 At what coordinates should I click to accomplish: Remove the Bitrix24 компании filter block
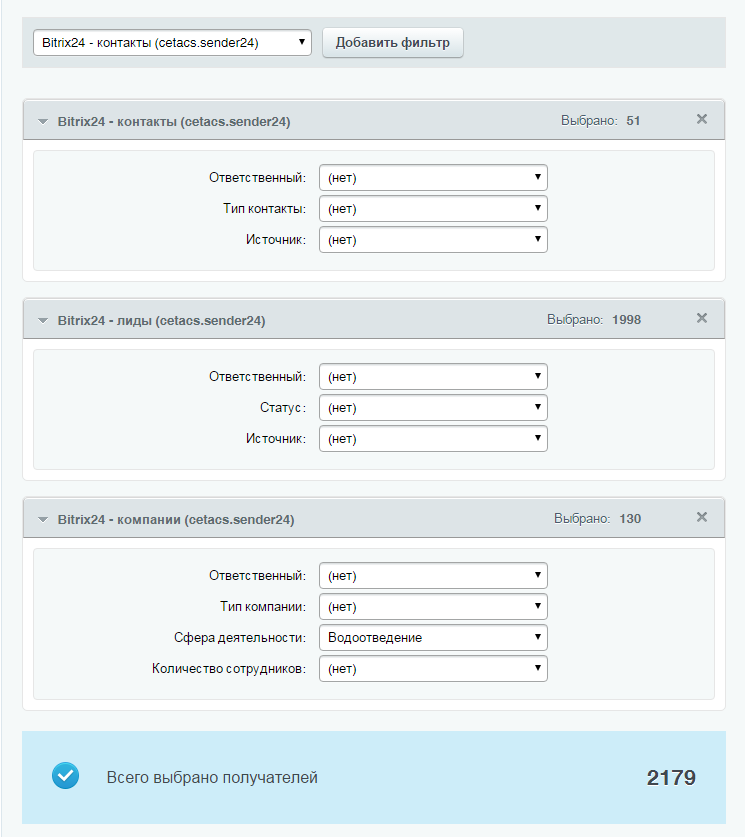tap(702, 517)
